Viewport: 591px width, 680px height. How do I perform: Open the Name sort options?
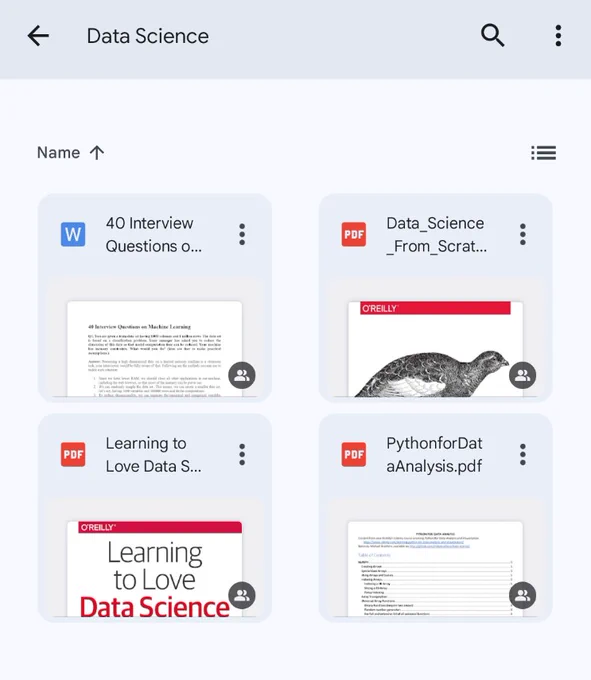(59, 153)
